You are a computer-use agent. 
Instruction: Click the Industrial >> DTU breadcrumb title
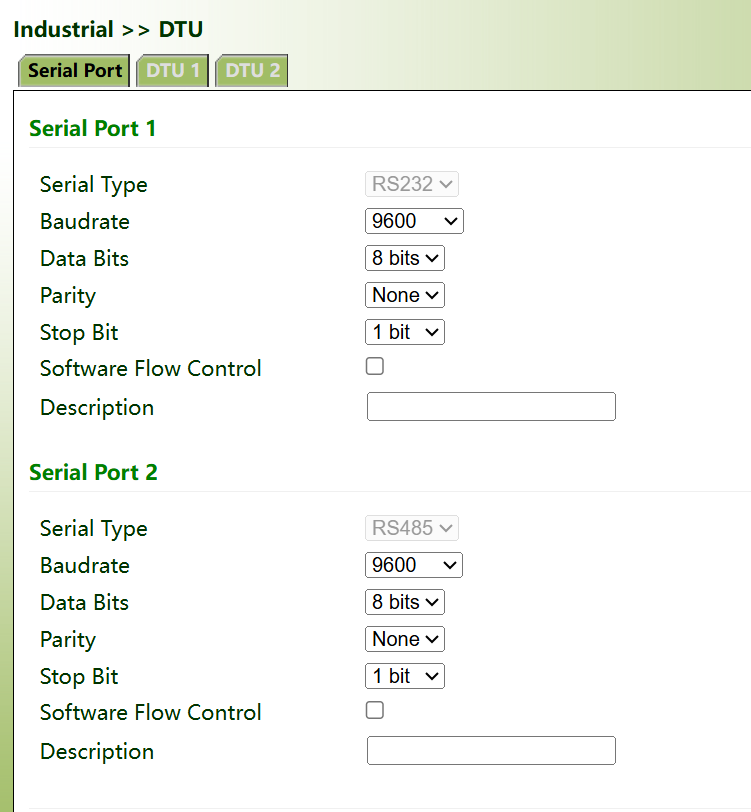click(108, 29)
